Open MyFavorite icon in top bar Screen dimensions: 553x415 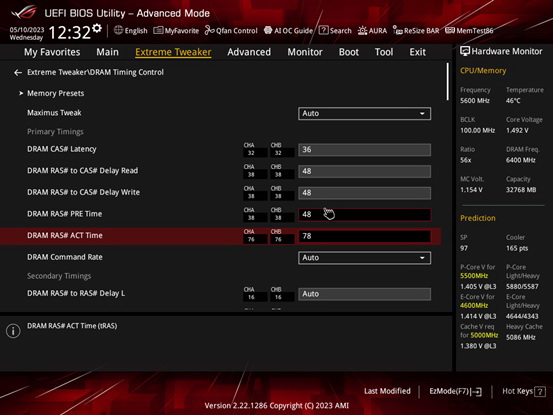[x=158, y=30]
